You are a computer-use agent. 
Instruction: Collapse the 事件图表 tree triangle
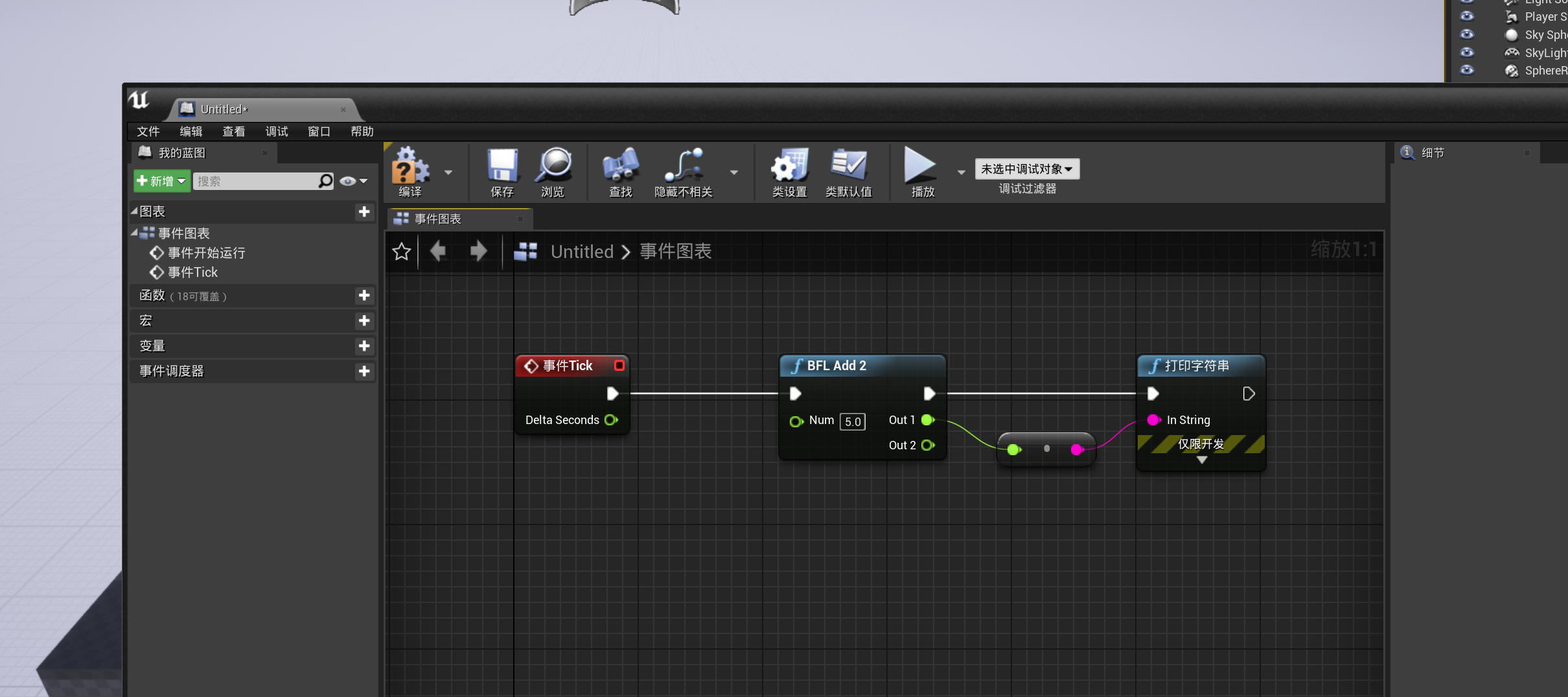[x=134, y=232]
